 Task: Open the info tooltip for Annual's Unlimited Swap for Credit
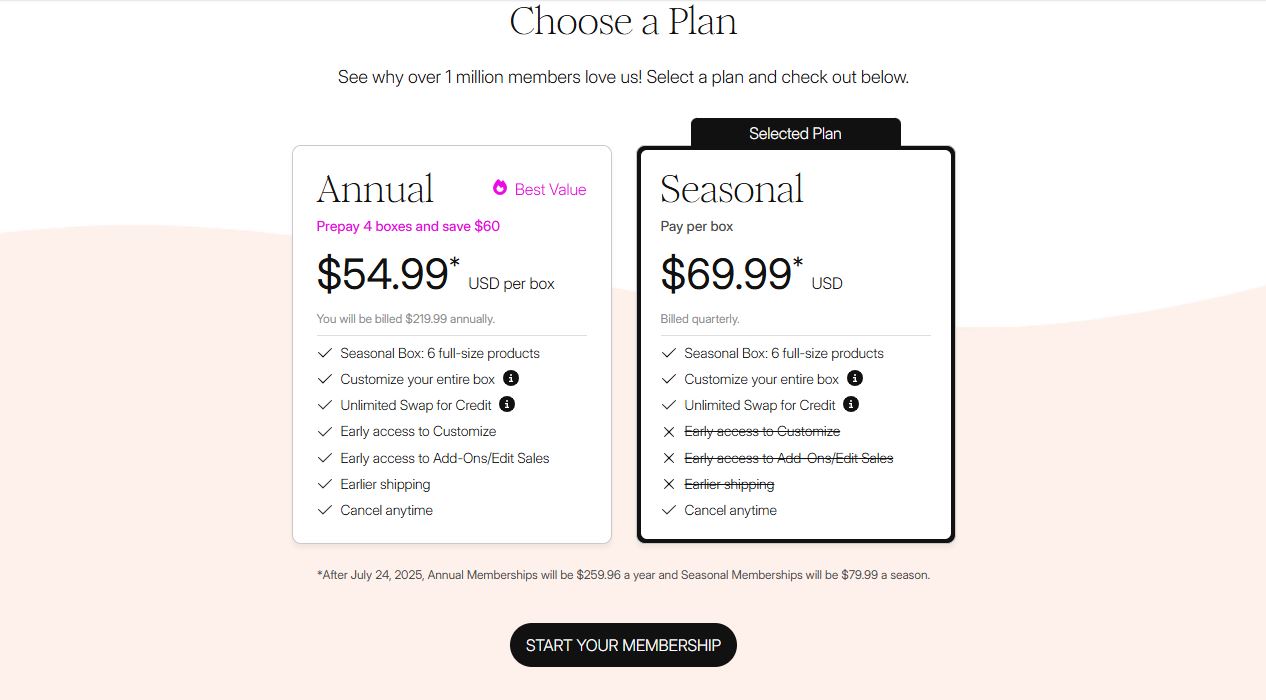coord(507,405)
